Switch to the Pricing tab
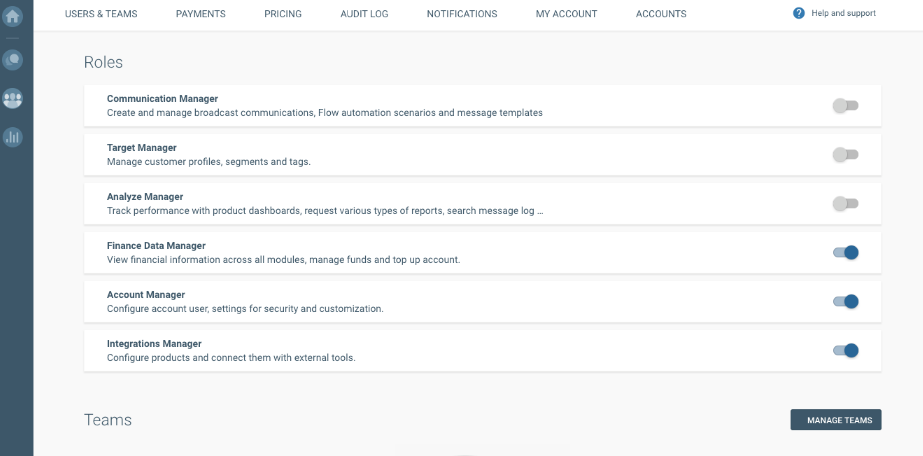Viewport: 923px width, 456px height. click(x=283, y=14)
